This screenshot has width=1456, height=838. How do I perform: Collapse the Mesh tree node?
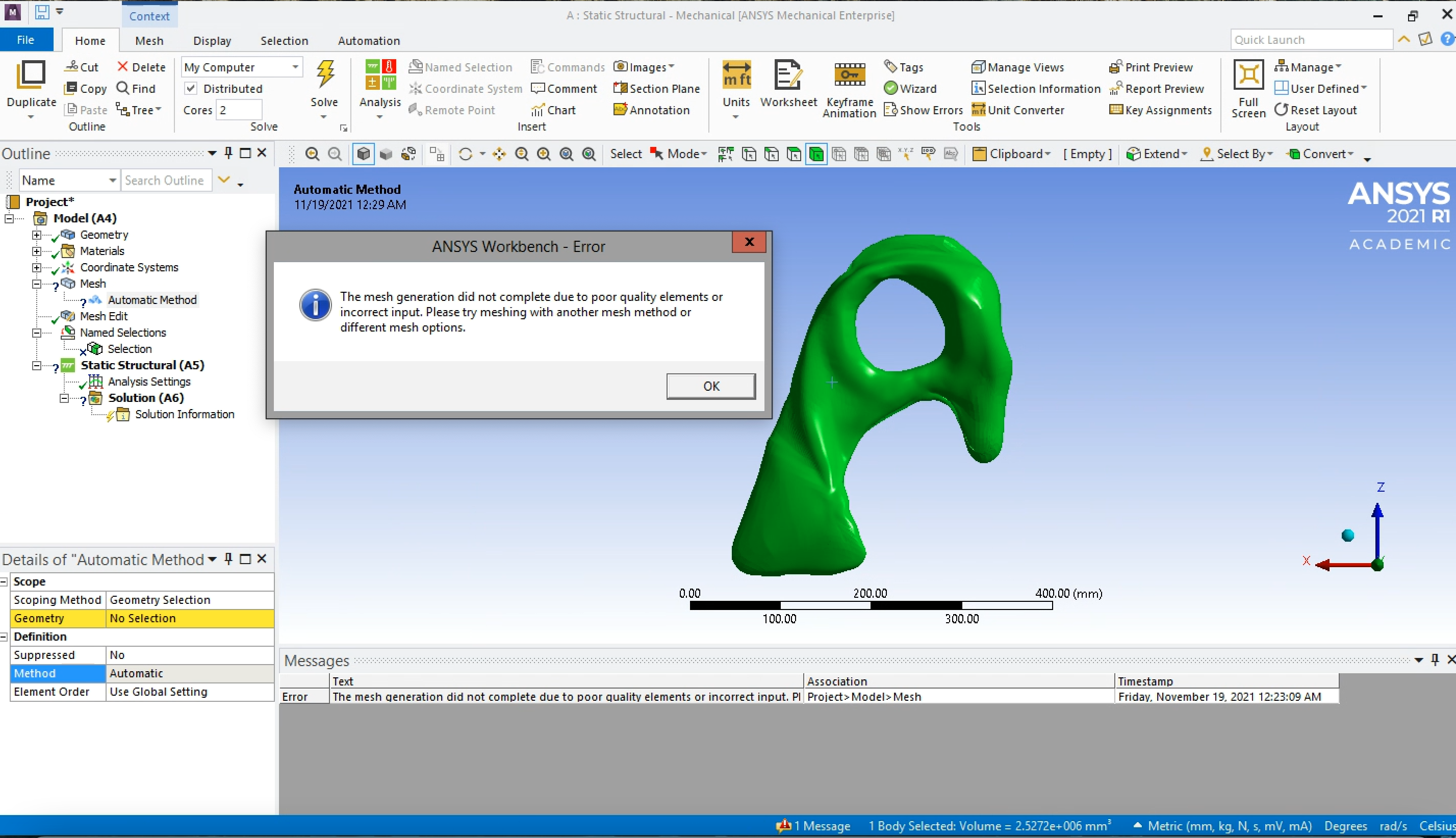pyautogui.click(x=37, y=284)
